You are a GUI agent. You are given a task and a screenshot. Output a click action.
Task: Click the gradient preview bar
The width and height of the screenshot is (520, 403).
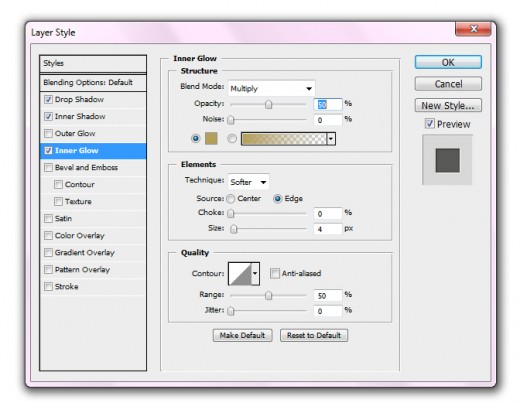pyautogui.click(x=284, y=139)
